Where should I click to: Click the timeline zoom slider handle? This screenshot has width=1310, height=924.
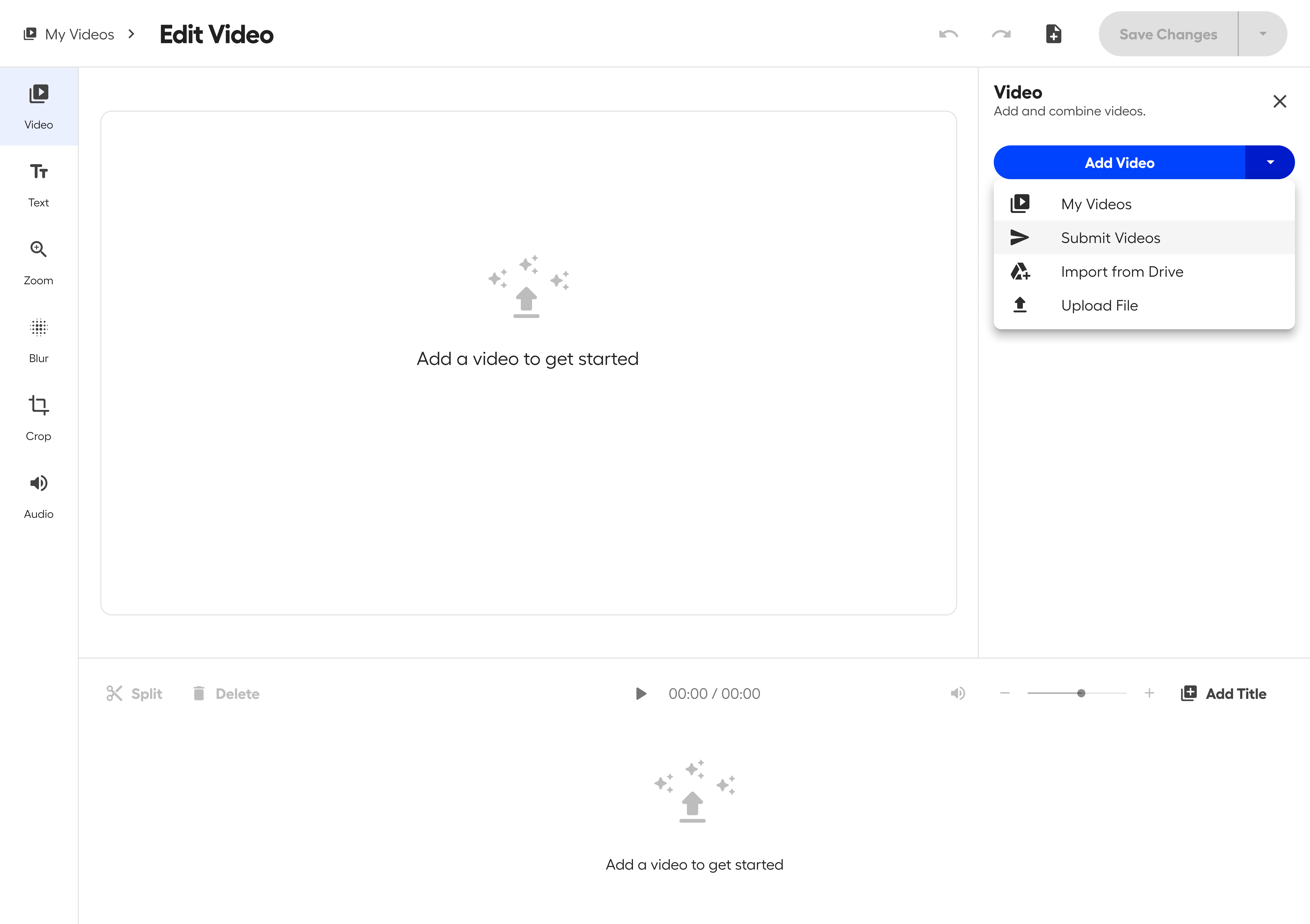[1081, 693]
